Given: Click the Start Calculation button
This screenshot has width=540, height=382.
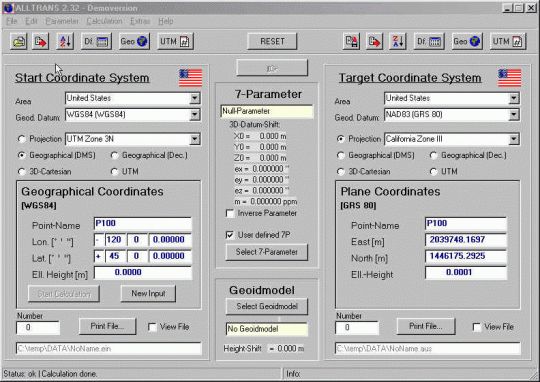Looking at the screenshot, I should (x=64, y=294).
